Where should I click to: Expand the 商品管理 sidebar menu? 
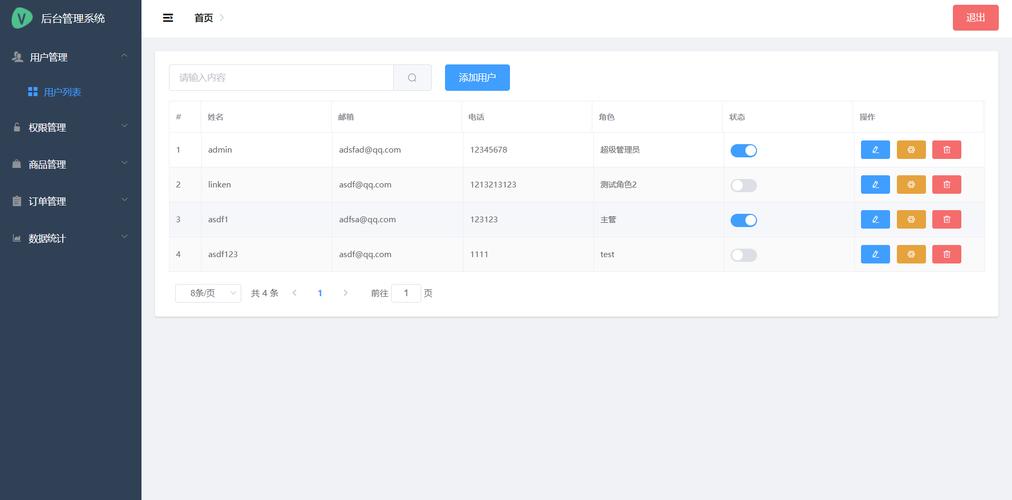pos(70,164)
